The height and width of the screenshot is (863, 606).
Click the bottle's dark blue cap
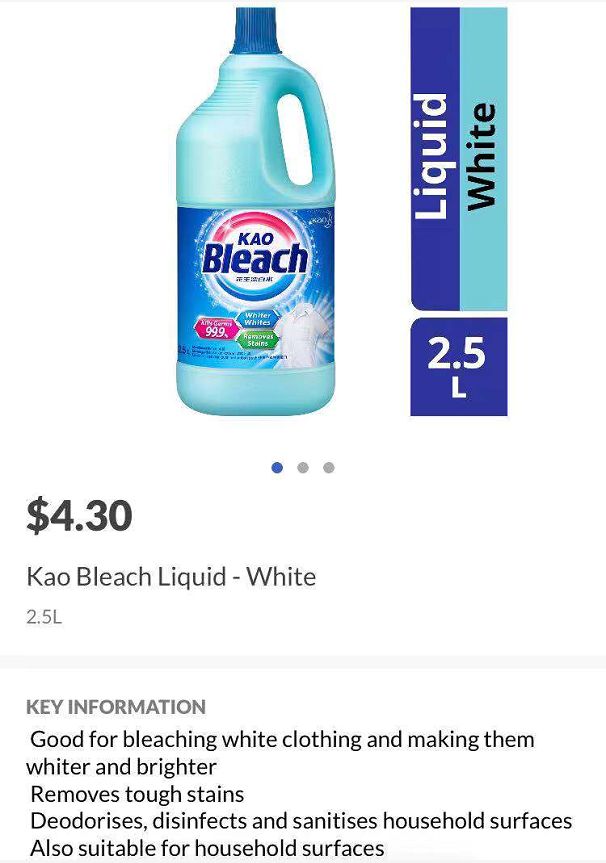[254, 30]
